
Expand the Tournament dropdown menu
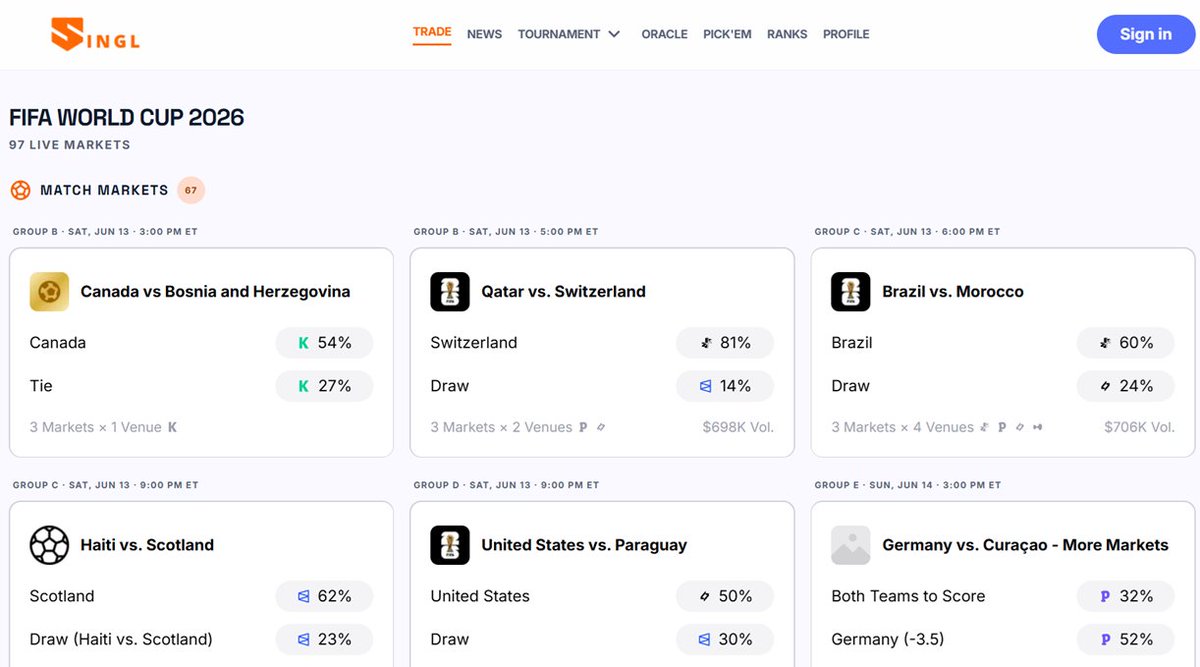(569, 34)
